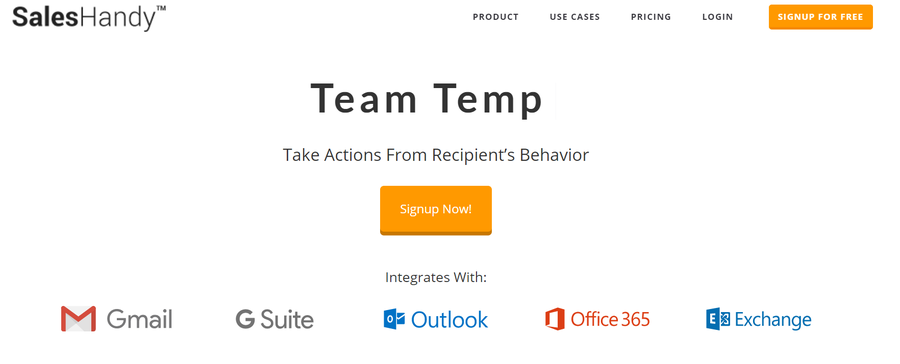Select the Exchange wordmark text
This screenshot has height=364, width=900.
click(x=773, y=320)
